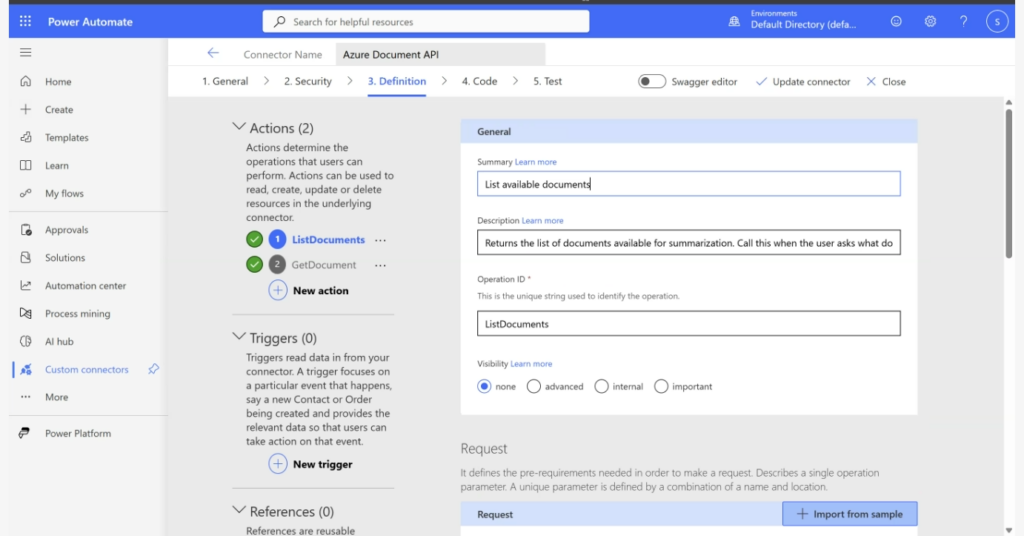Select the 3. Definition step
This screenshot has width=1024, height=536.
tap(396, 81)
